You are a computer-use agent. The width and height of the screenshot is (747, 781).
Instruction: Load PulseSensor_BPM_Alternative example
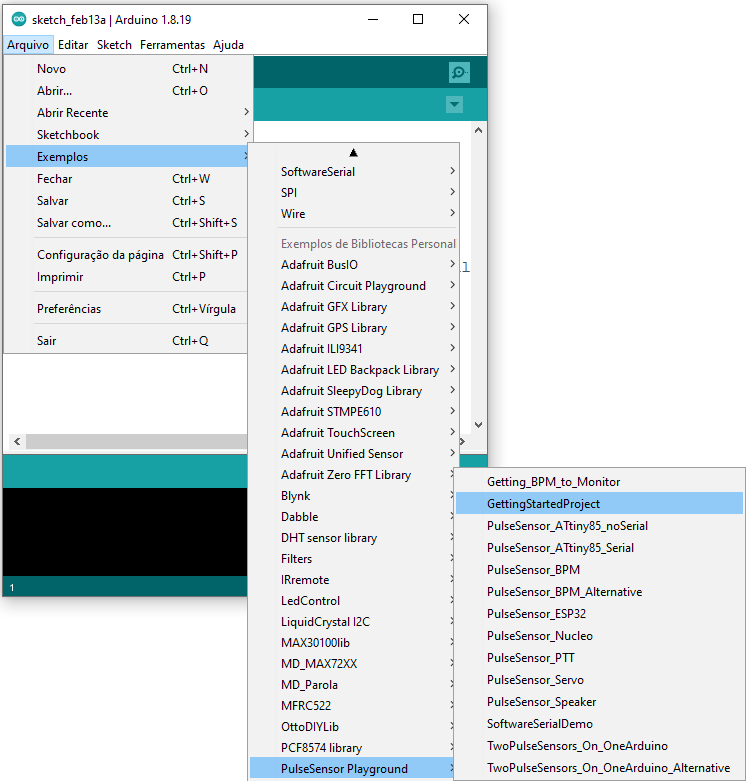(599, 592)
